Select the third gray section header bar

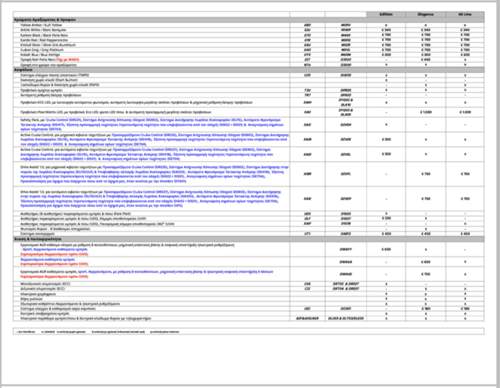(249, 239)
